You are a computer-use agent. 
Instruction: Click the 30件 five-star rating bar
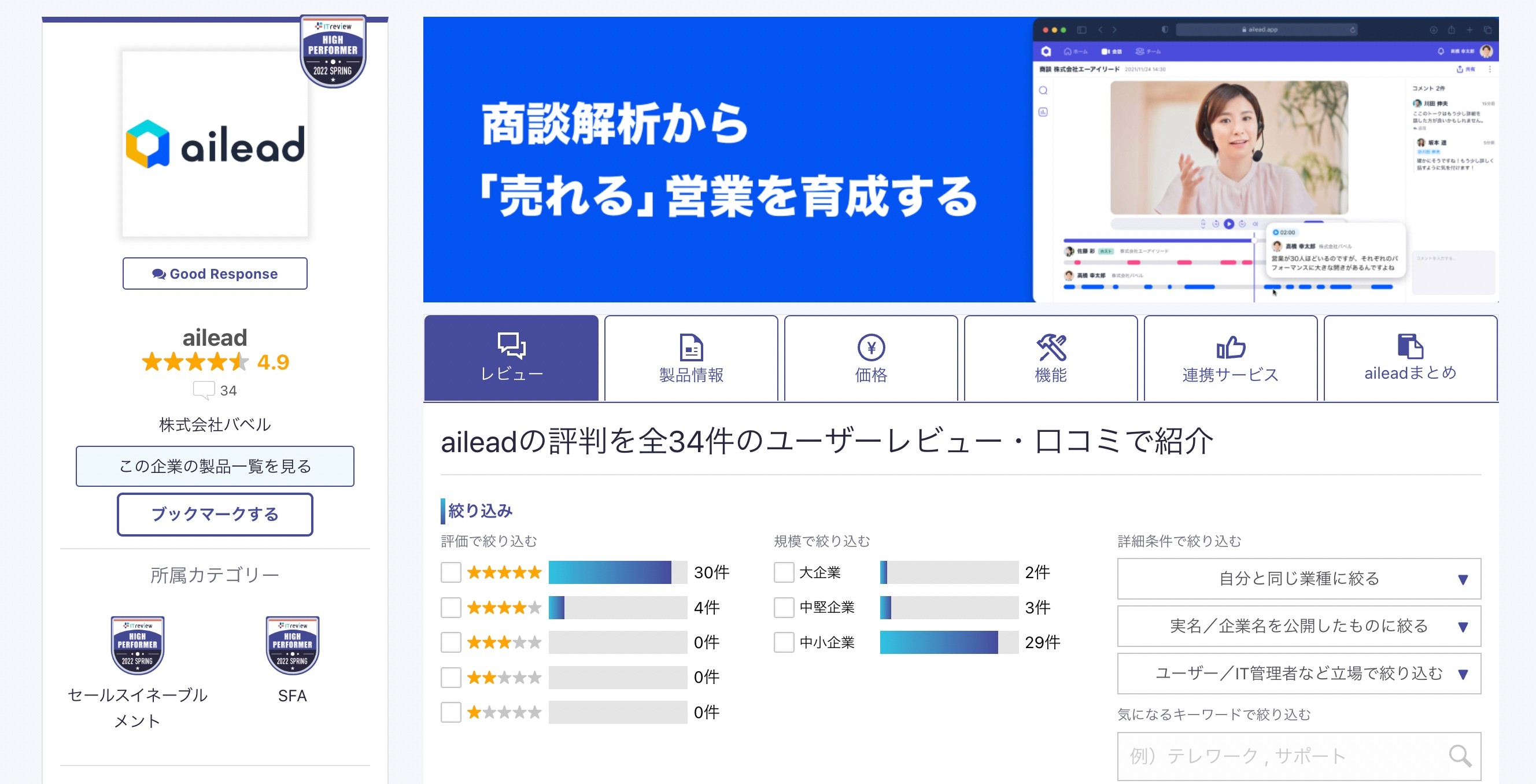click(x=617, y=572)
